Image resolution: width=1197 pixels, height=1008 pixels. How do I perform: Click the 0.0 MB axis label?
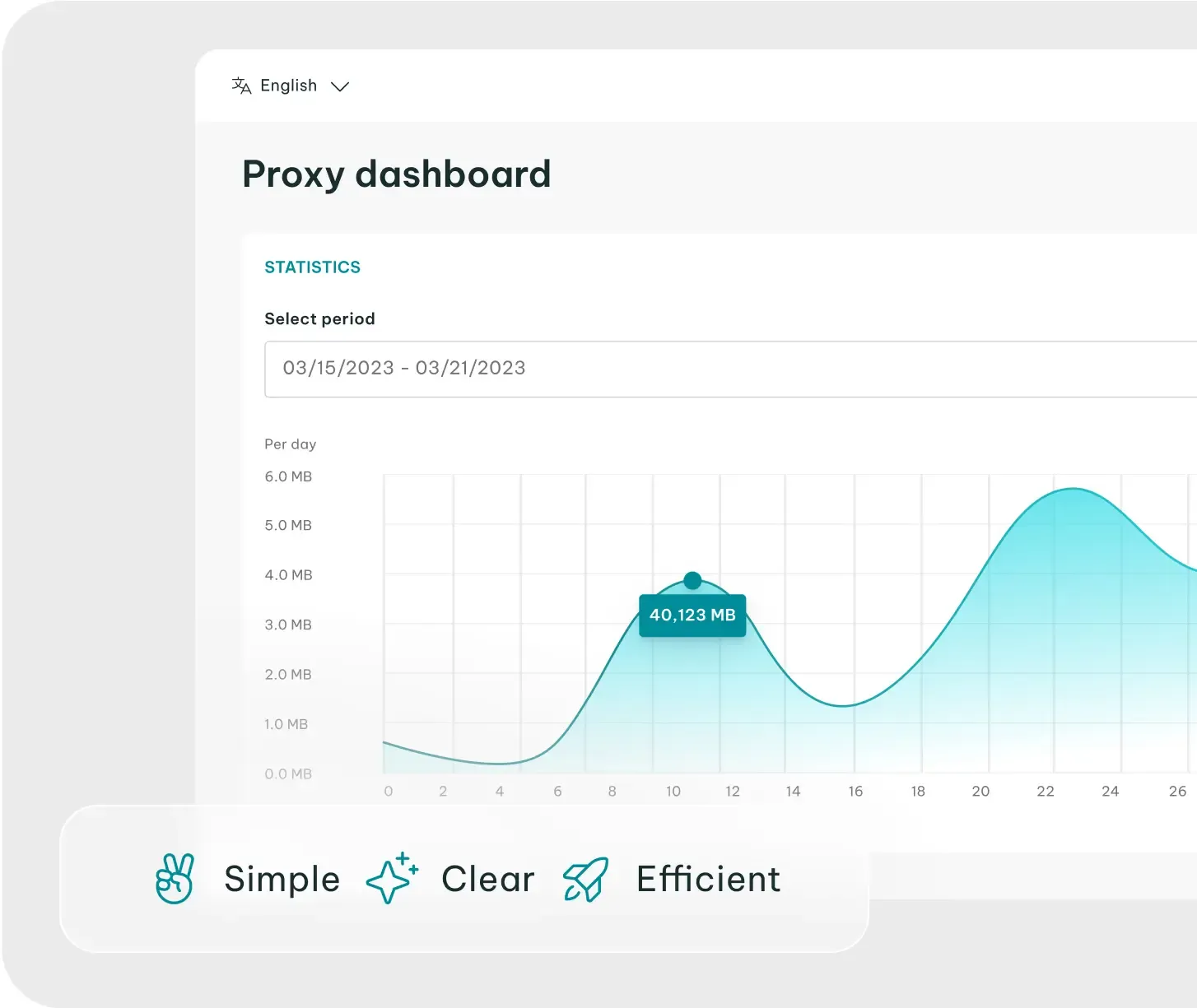[288, 774]
